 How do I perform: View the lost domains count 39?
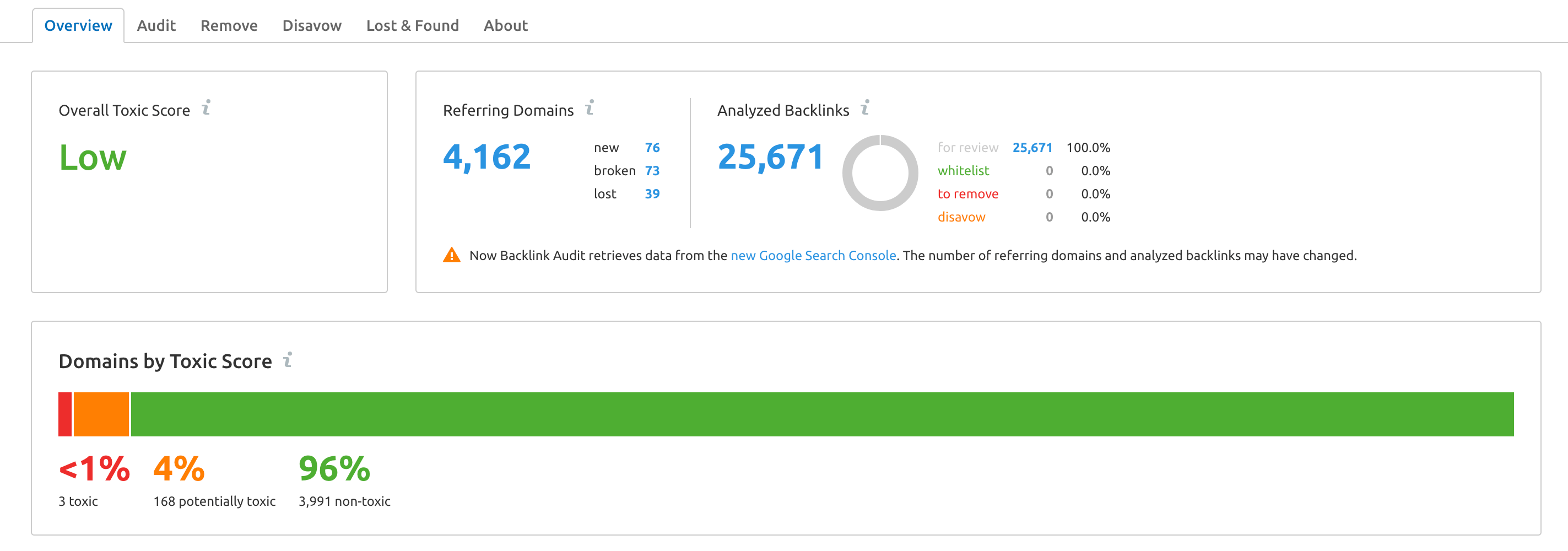pos(652,193)
